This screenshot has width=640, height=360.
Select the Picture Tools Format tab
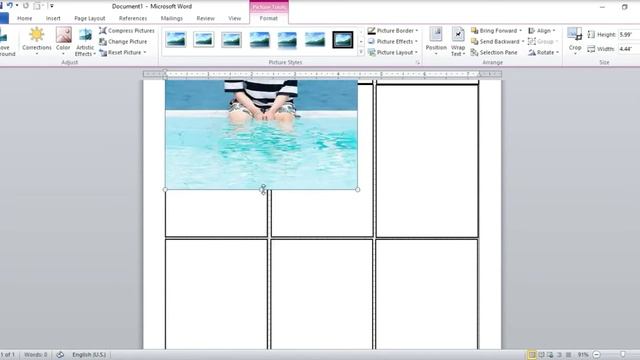(x=269, y=18)
